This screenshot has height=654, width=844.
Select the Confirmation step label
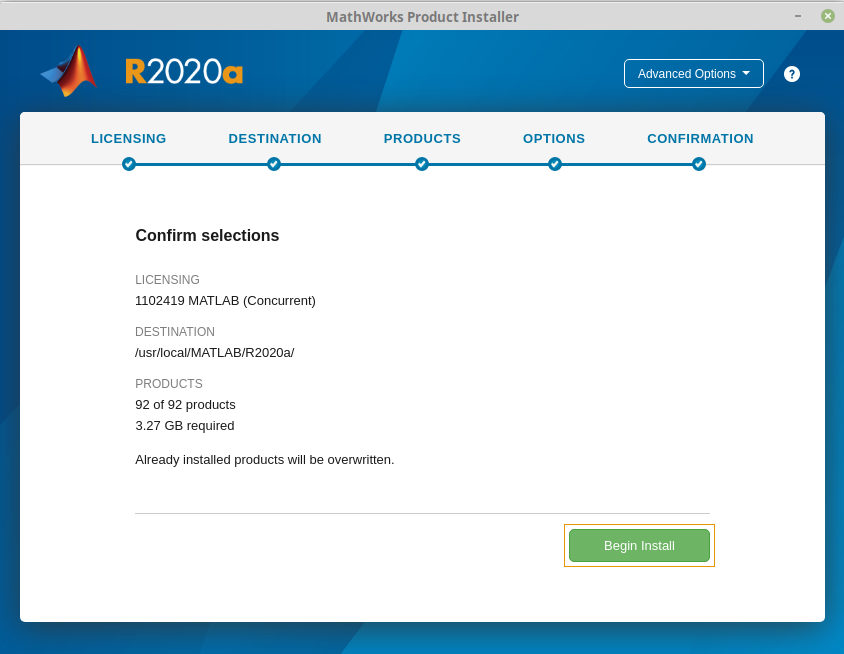click(700, 139)
